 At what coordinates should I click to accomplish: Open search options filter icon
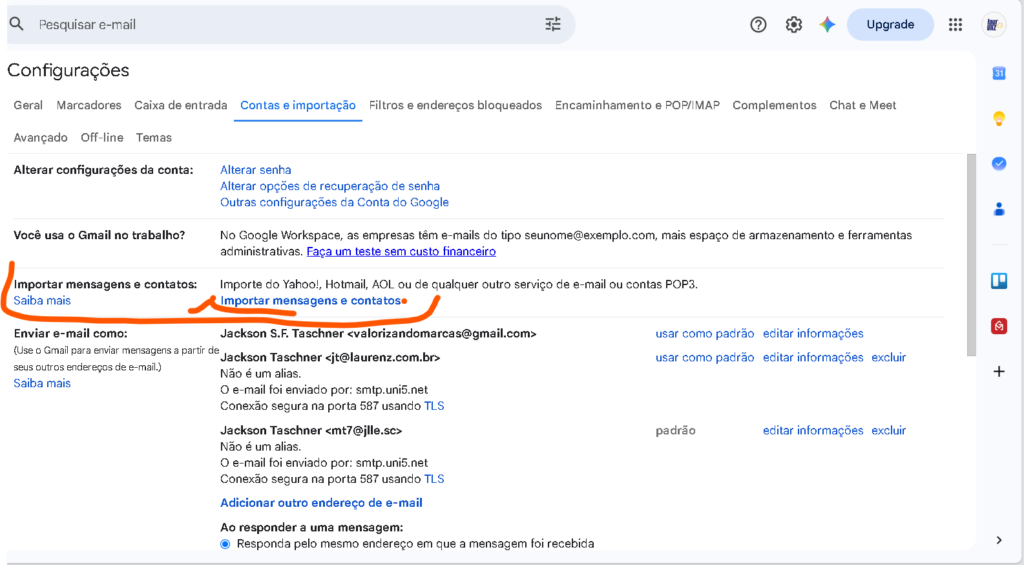(552, 24)
